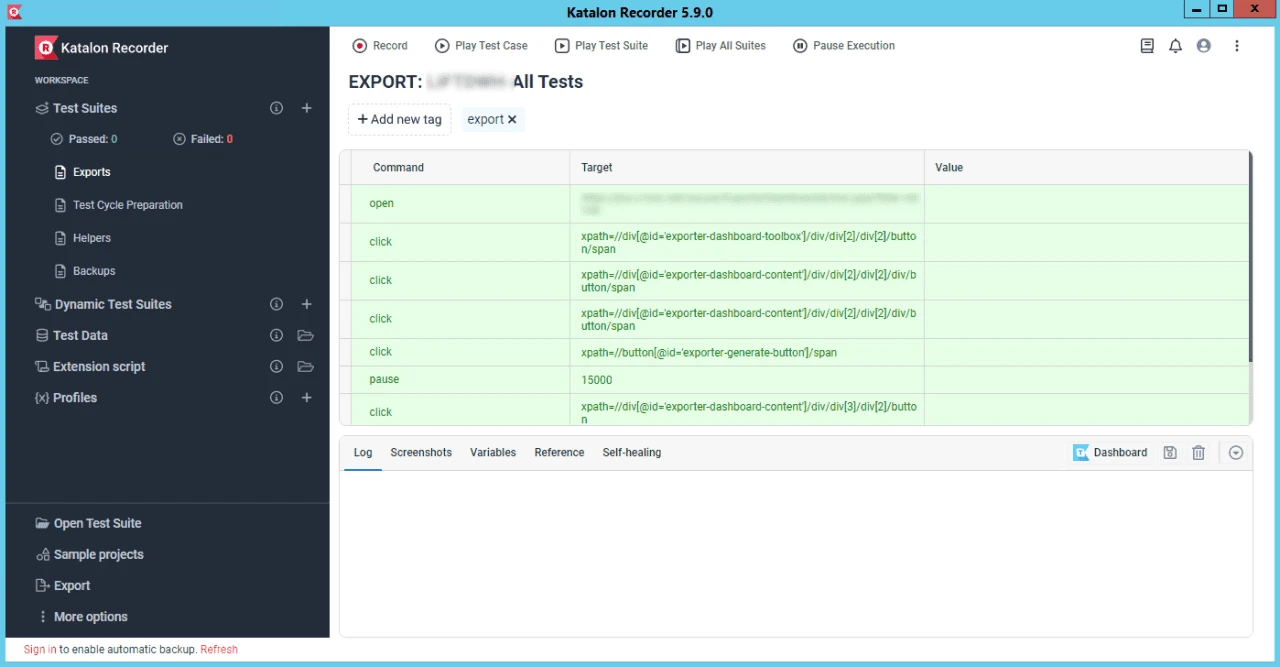Open notifications bell icon

(x=1175, y=46)
